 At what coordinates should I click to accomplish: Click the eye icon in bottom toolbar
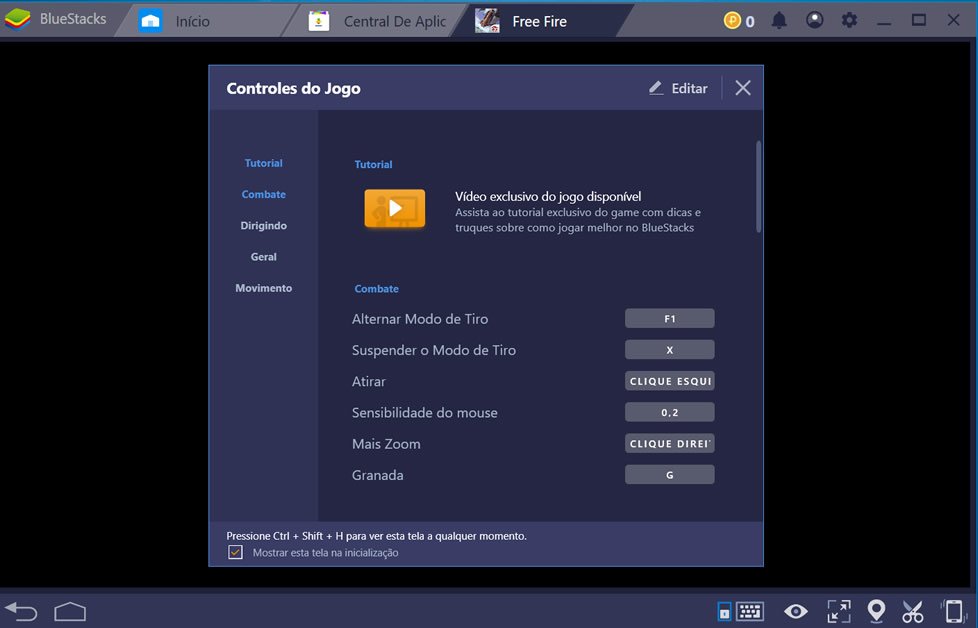796,611
